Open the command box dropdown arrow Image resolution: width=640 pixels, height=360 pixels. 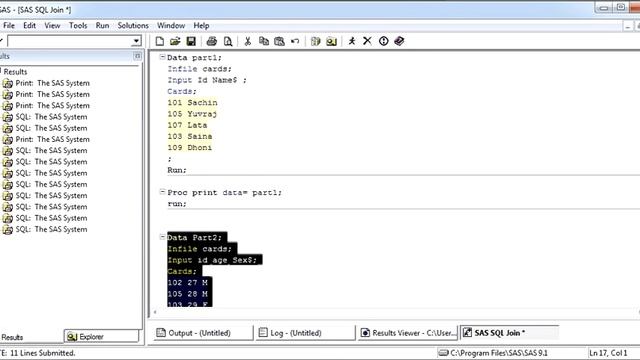pos(136,41)
